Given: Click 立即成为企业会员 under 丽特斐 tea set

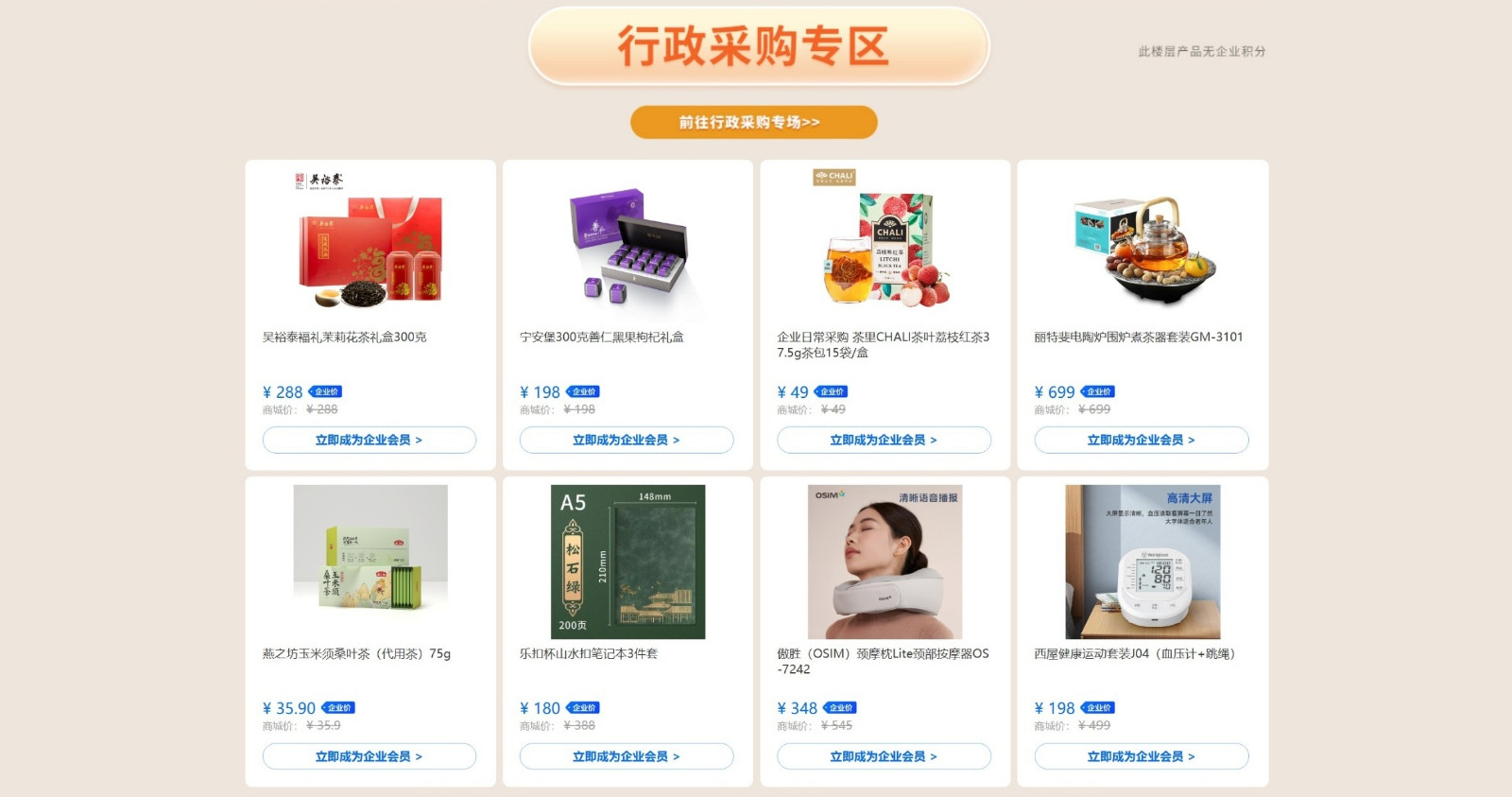Looking at the screenshot, I should (1142, 440).
